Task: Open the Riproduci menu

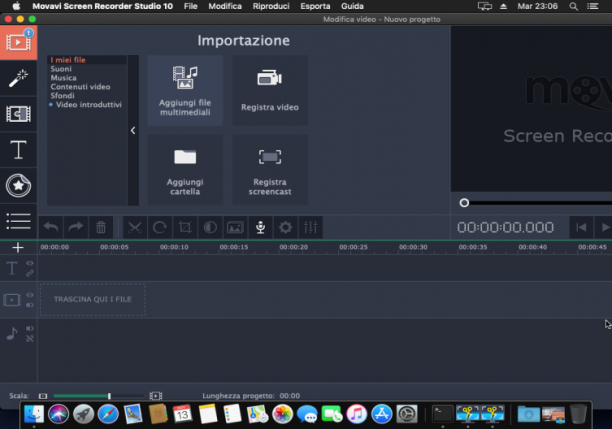Action: click(271, 6)
